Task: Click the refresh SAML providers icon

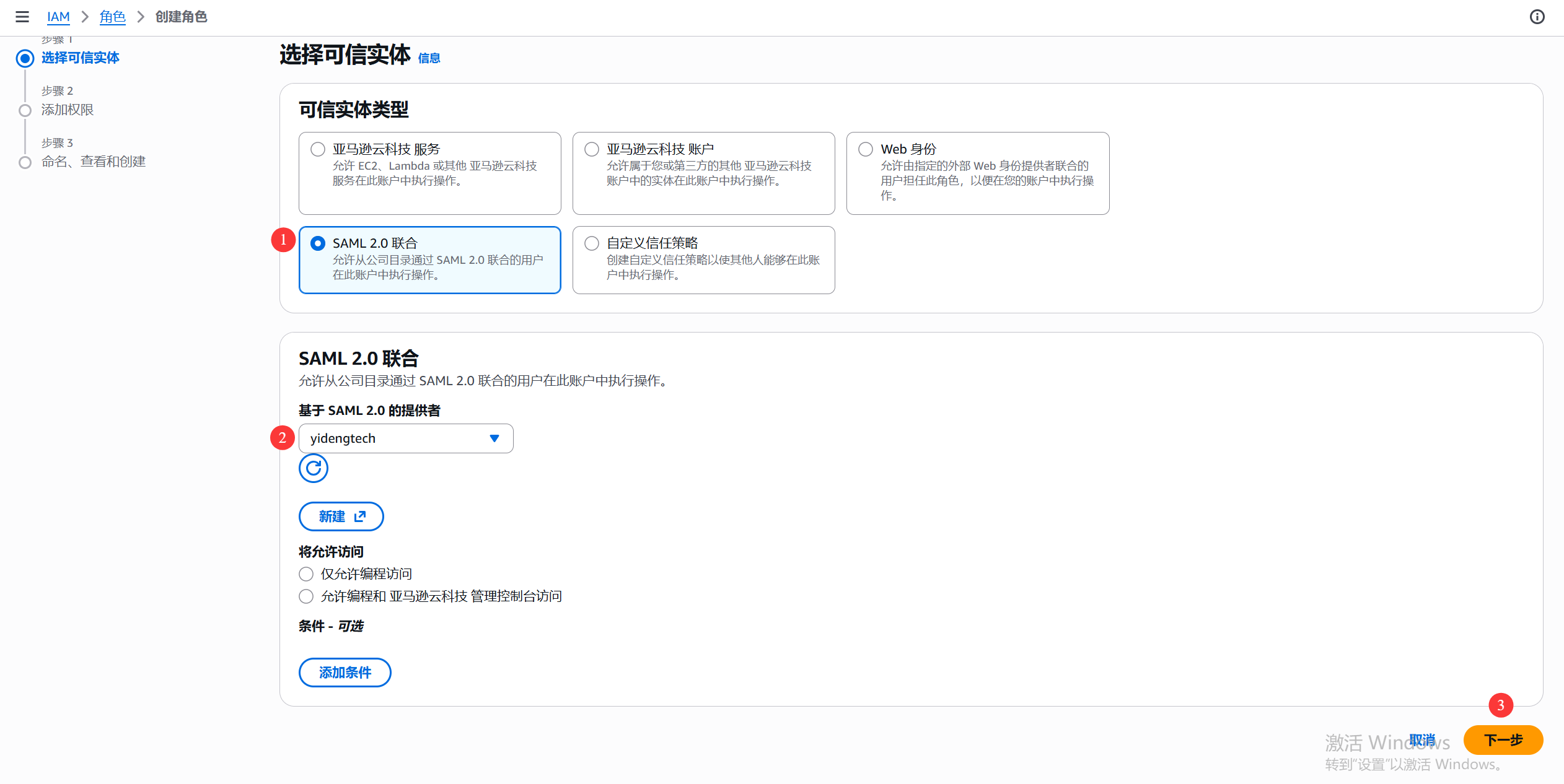Action: point(314,468)
